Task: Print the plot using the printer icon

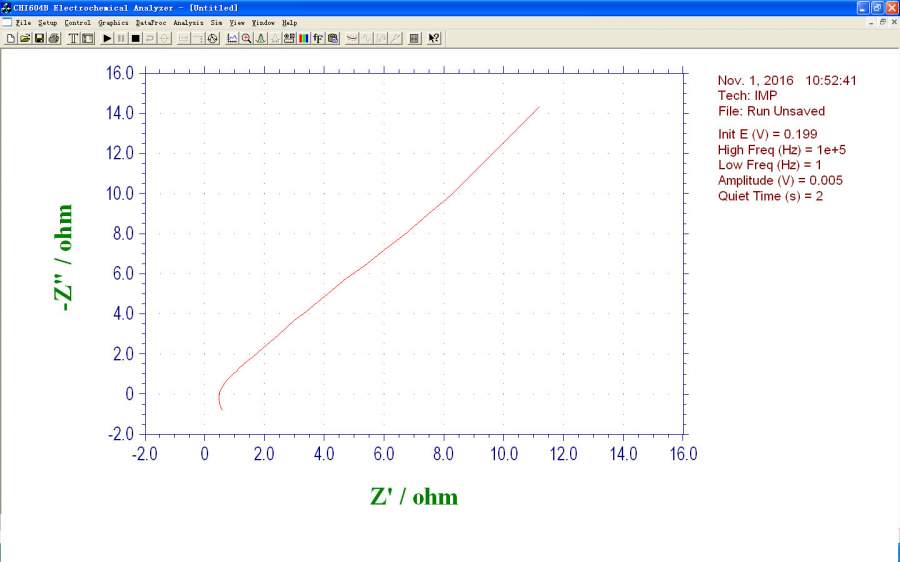Action: 54,38
